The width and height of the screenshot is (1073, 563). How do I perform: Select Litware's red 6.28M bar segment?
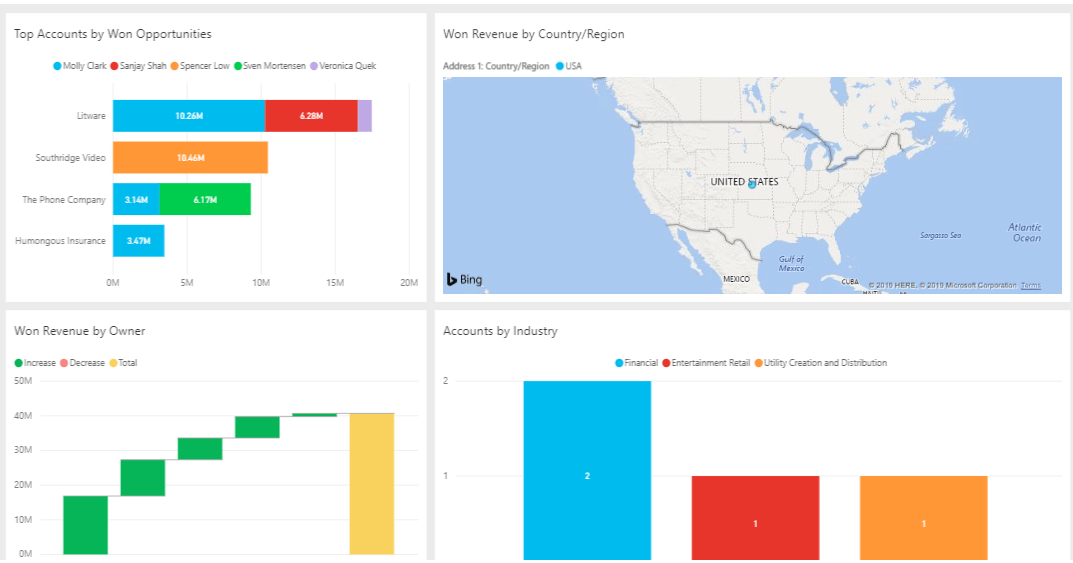(x=311, y=116)
